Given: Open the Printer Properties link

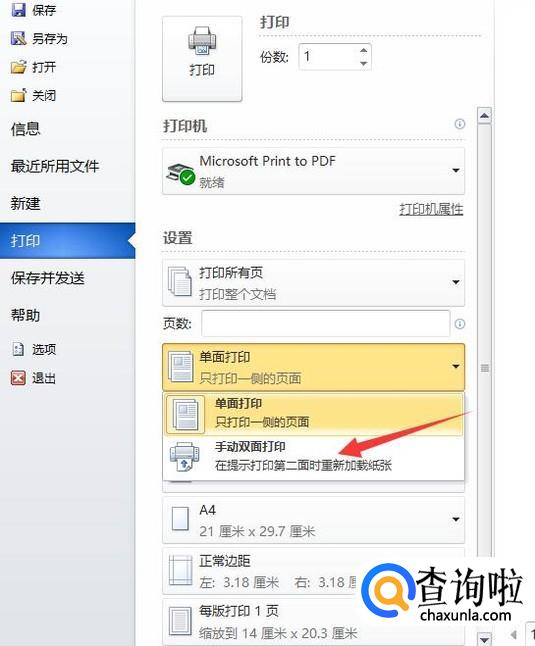Looking at the screenshot, I should (431, 209).
